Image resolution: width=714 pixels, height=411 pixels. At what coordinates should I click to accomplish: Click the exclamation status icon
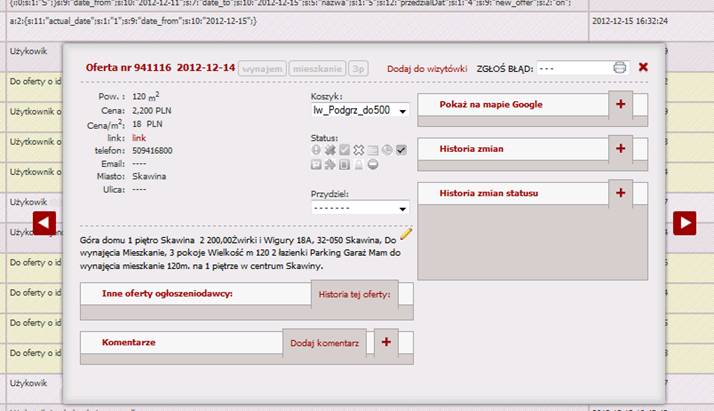point(316,150)
